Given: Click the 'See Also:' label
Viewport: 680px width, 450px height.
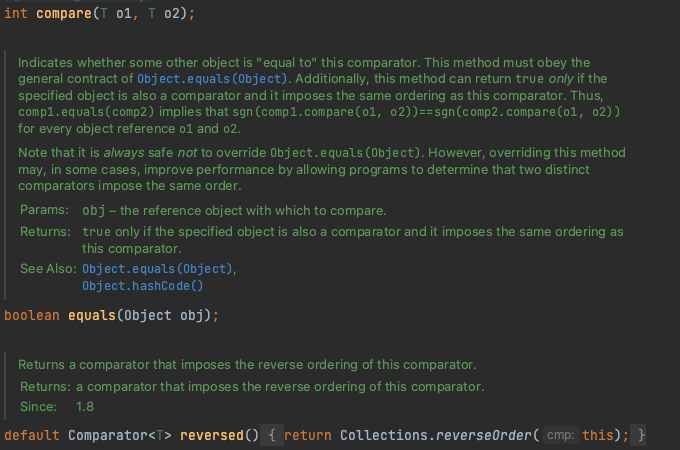Looking at the screenshot, I should click(x=48, y=269).
